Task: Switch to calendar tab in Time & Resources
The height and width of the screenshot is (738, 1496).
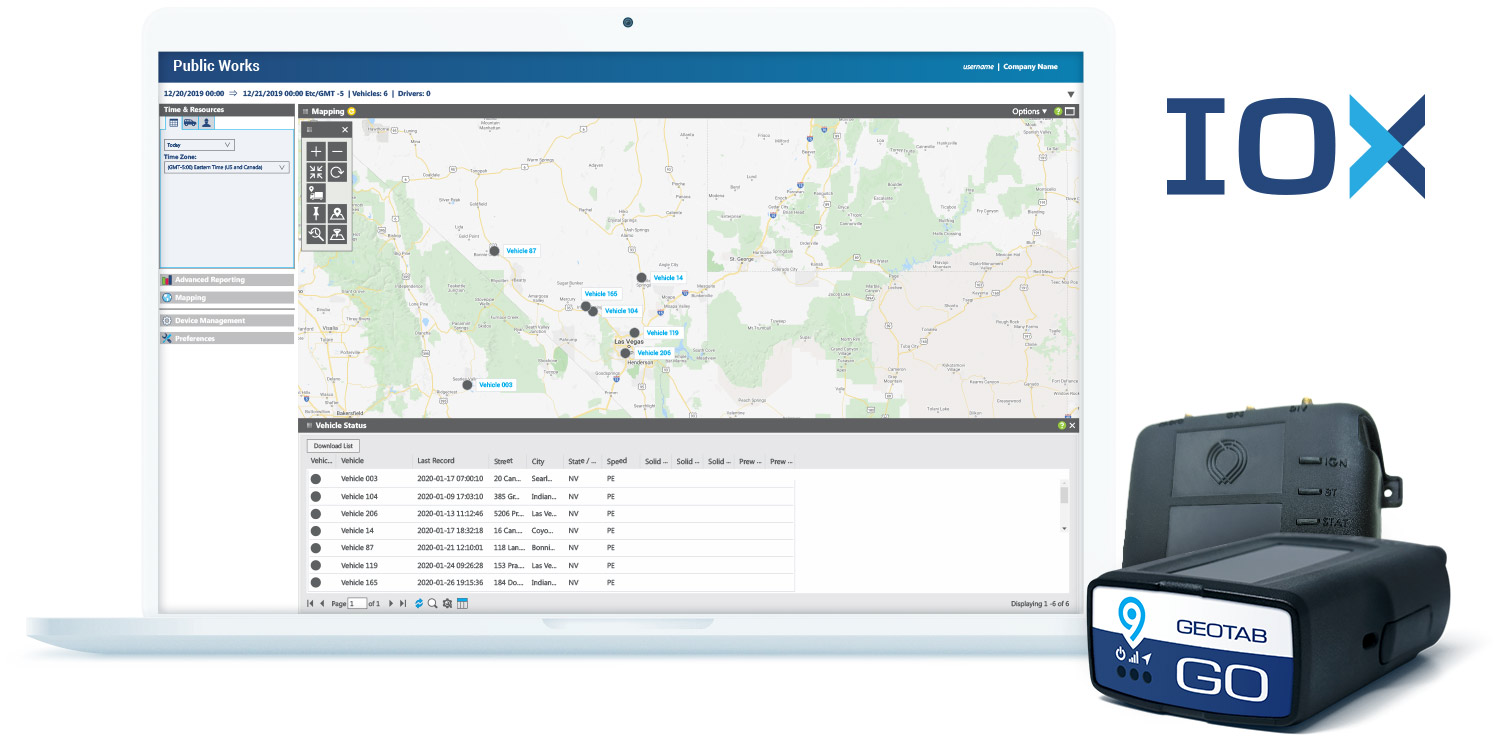Action: pos(173,123)
